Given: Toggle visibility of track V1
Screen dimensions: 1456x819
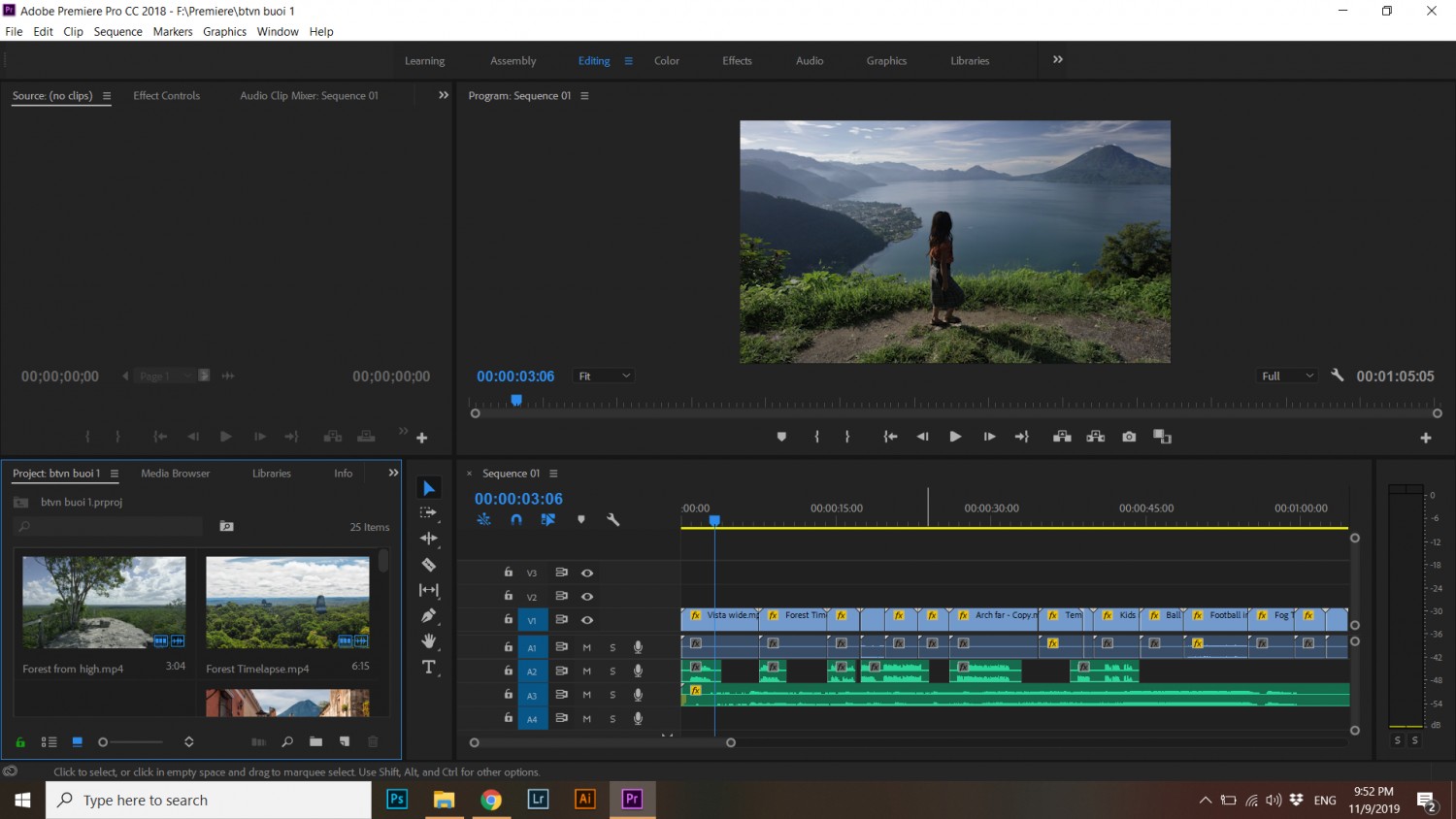Looking at the screenshot, I should click(x=587, y=620).
